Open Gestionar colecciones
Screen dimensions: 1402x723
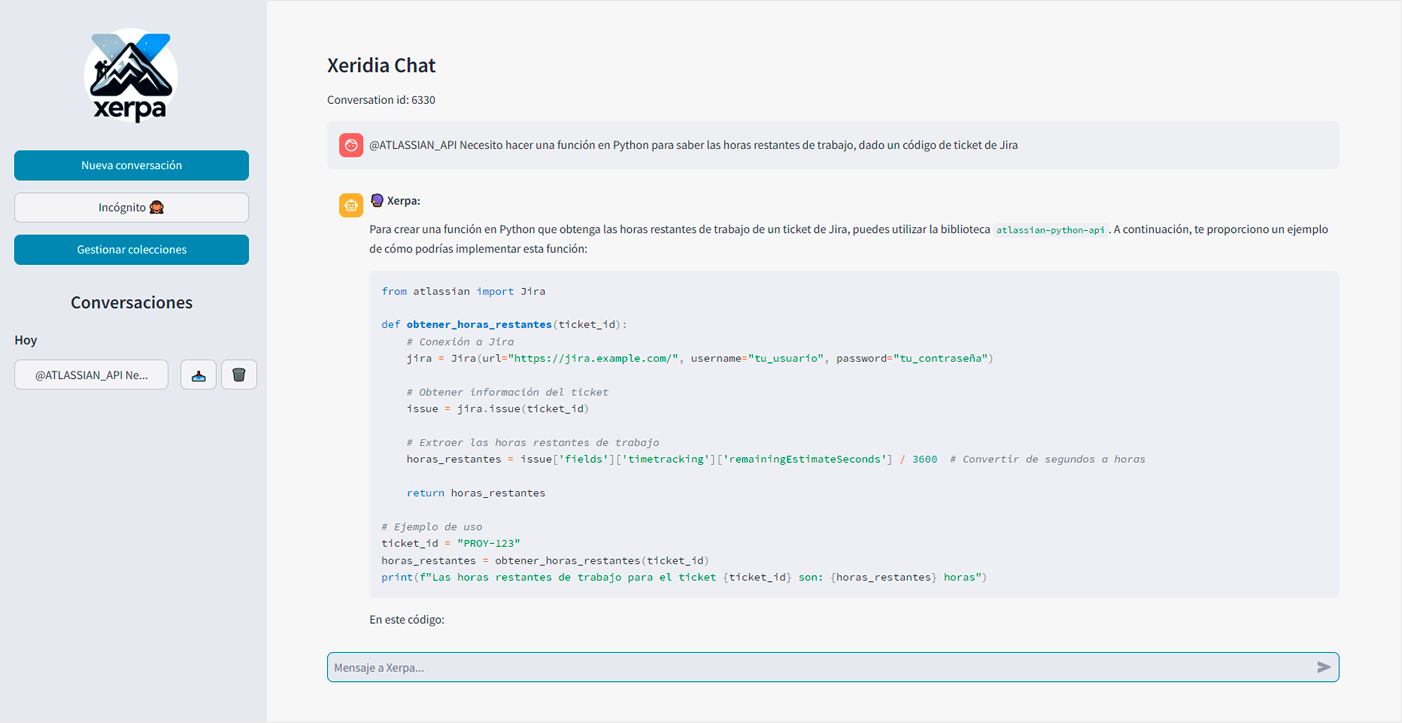(x=131, y=249)
